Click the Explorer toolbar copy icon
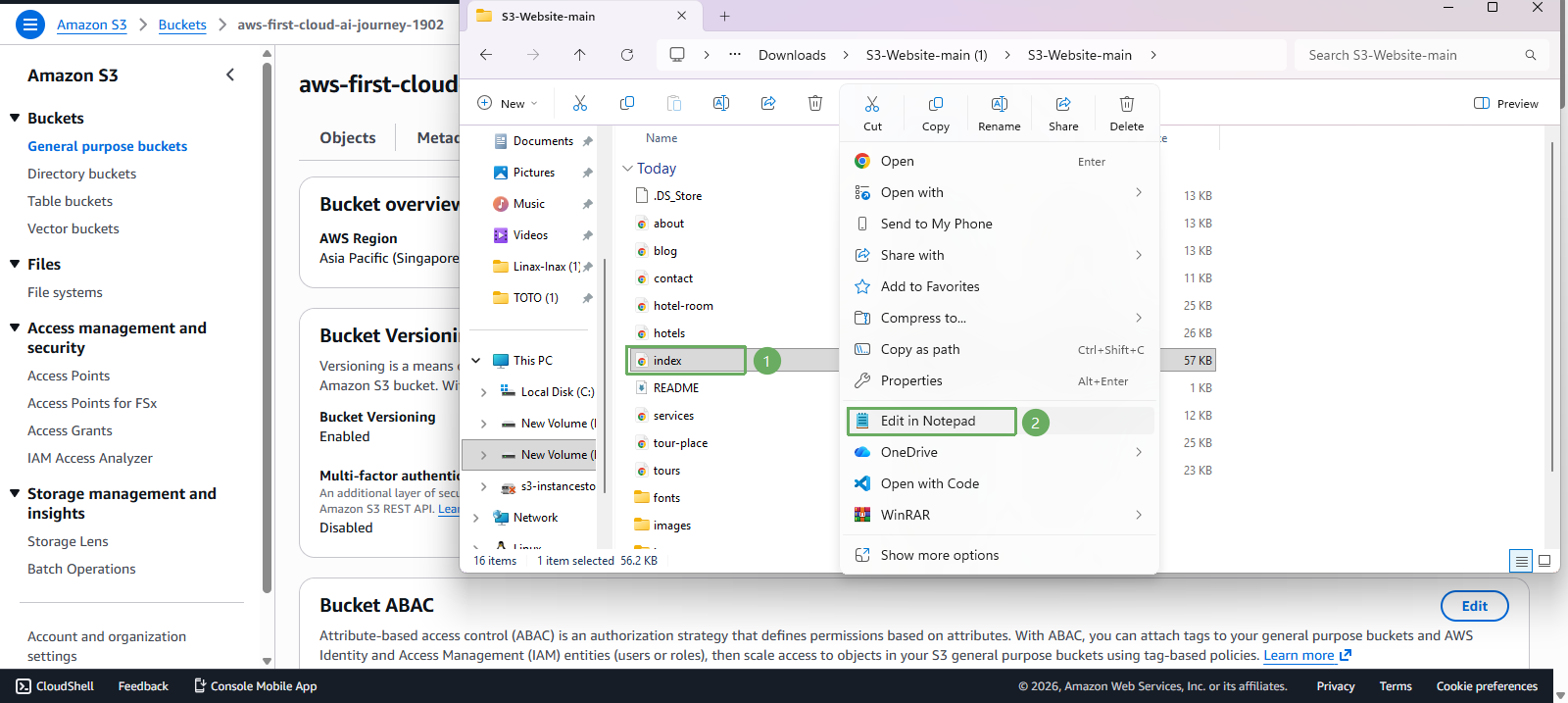Screen dimensions: 1568x703 [627, 103]
